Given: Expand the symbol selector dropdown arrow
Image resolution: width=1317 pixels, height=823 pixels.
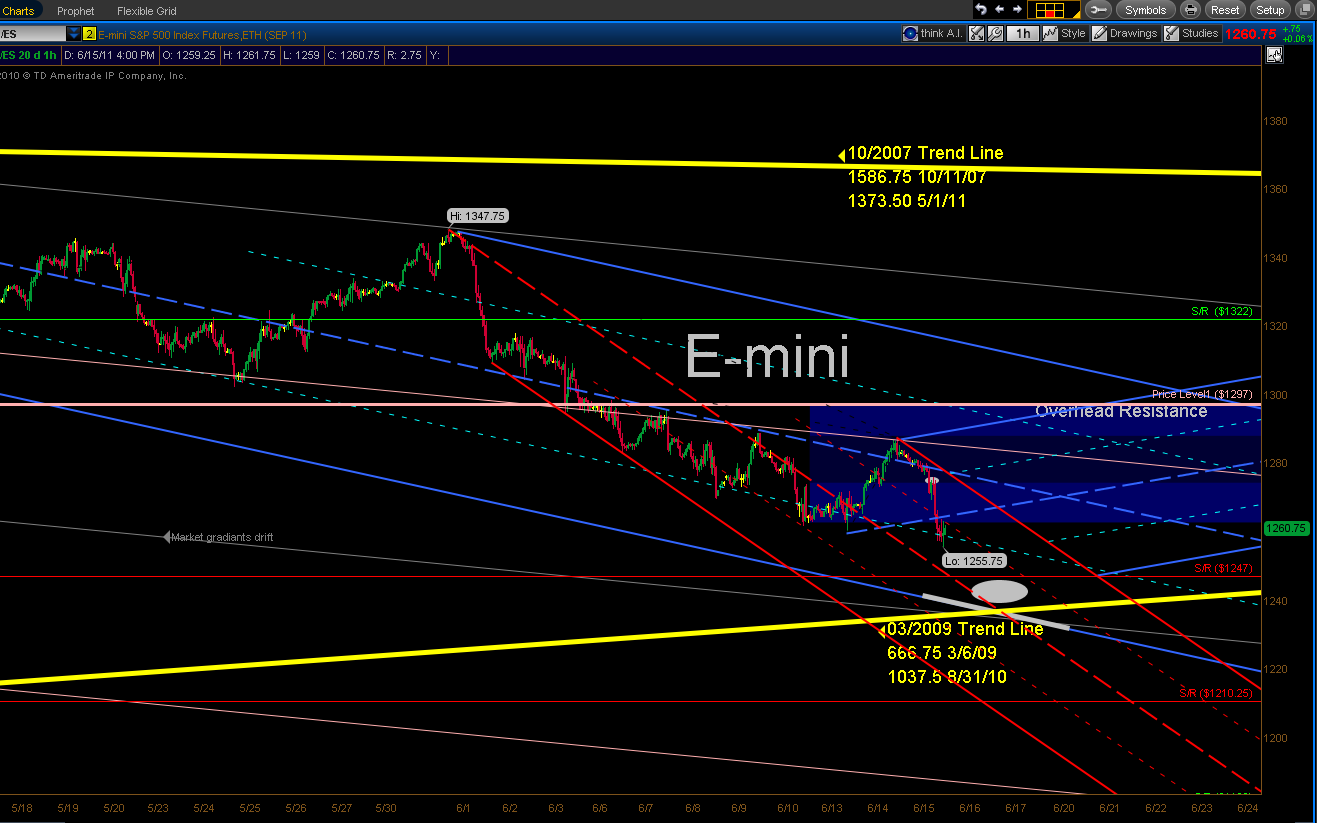Looking at the screenshot, I should (73, 33).
